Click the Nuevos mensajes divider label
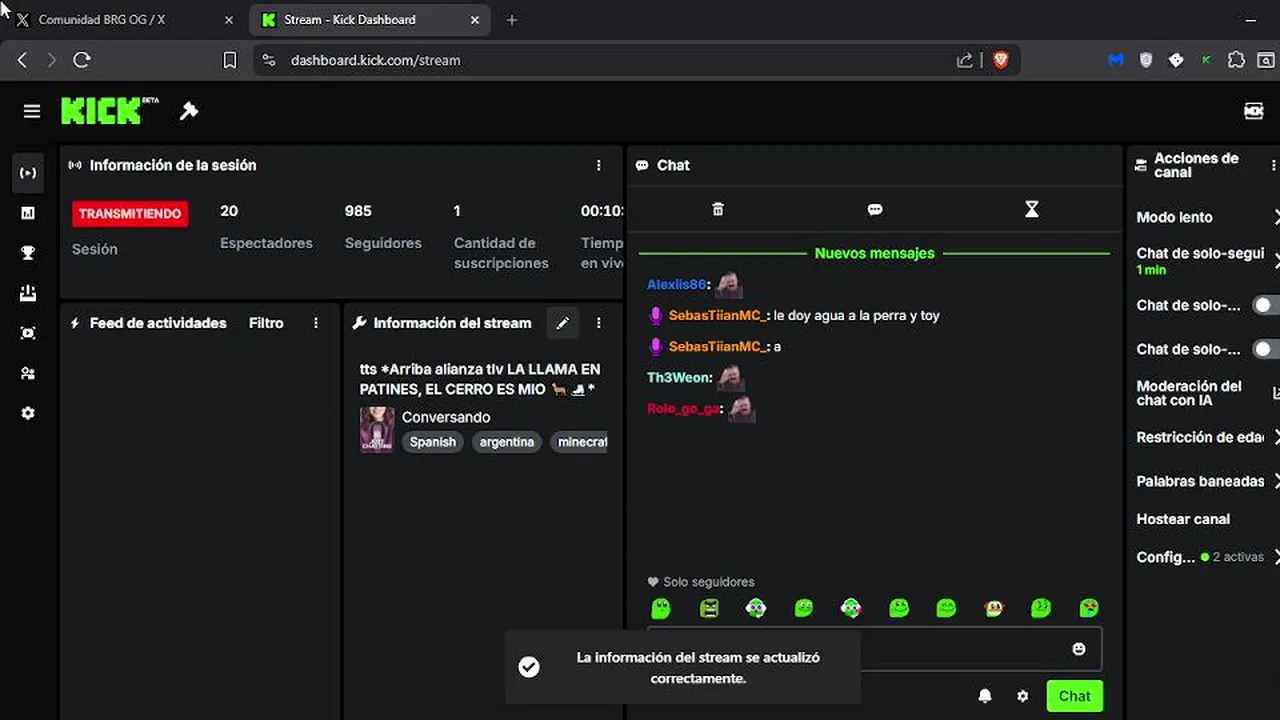Viewport: 1280px width, 720px height. (874, 253)
